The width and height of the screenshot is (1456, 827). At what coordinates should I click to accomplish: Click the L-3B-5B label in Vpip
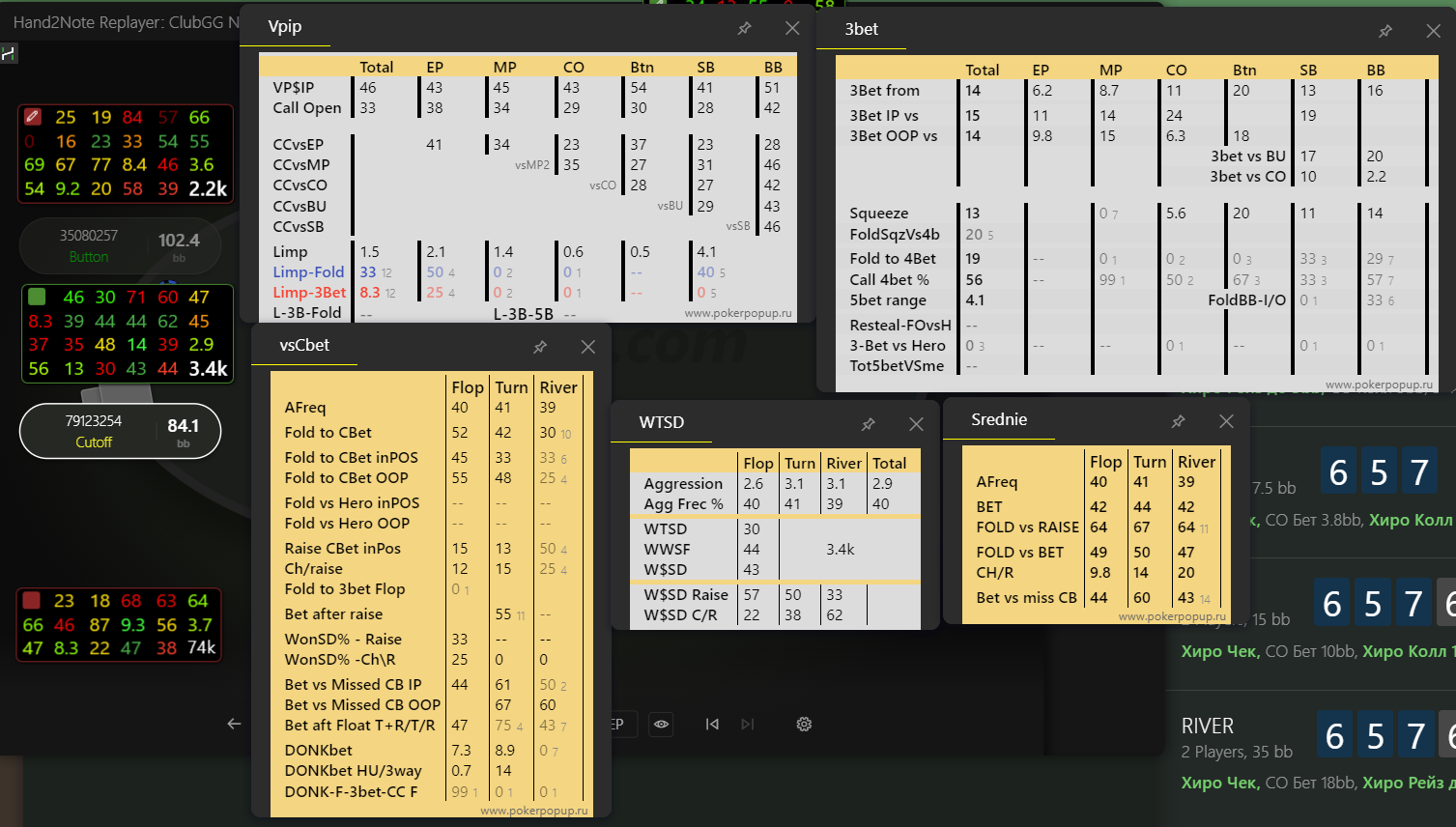[x=524, y=314]
